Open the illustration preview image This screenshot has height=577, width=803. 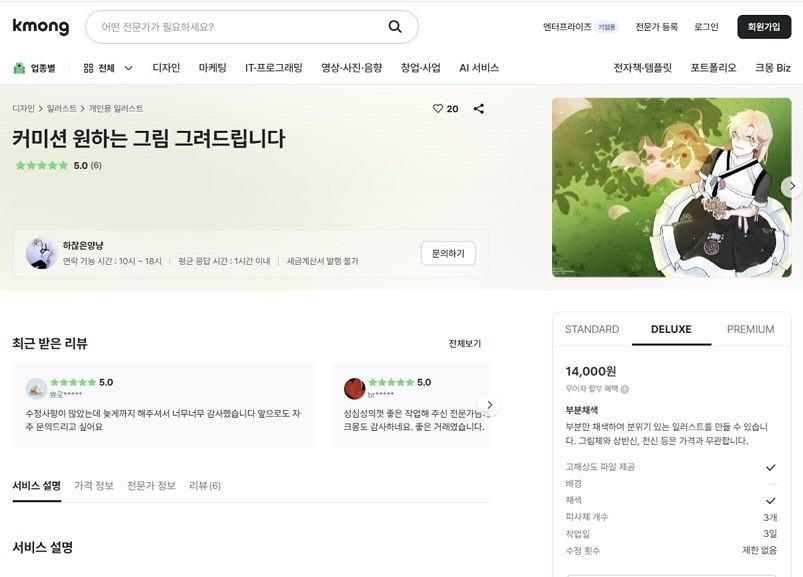point(665,186)
